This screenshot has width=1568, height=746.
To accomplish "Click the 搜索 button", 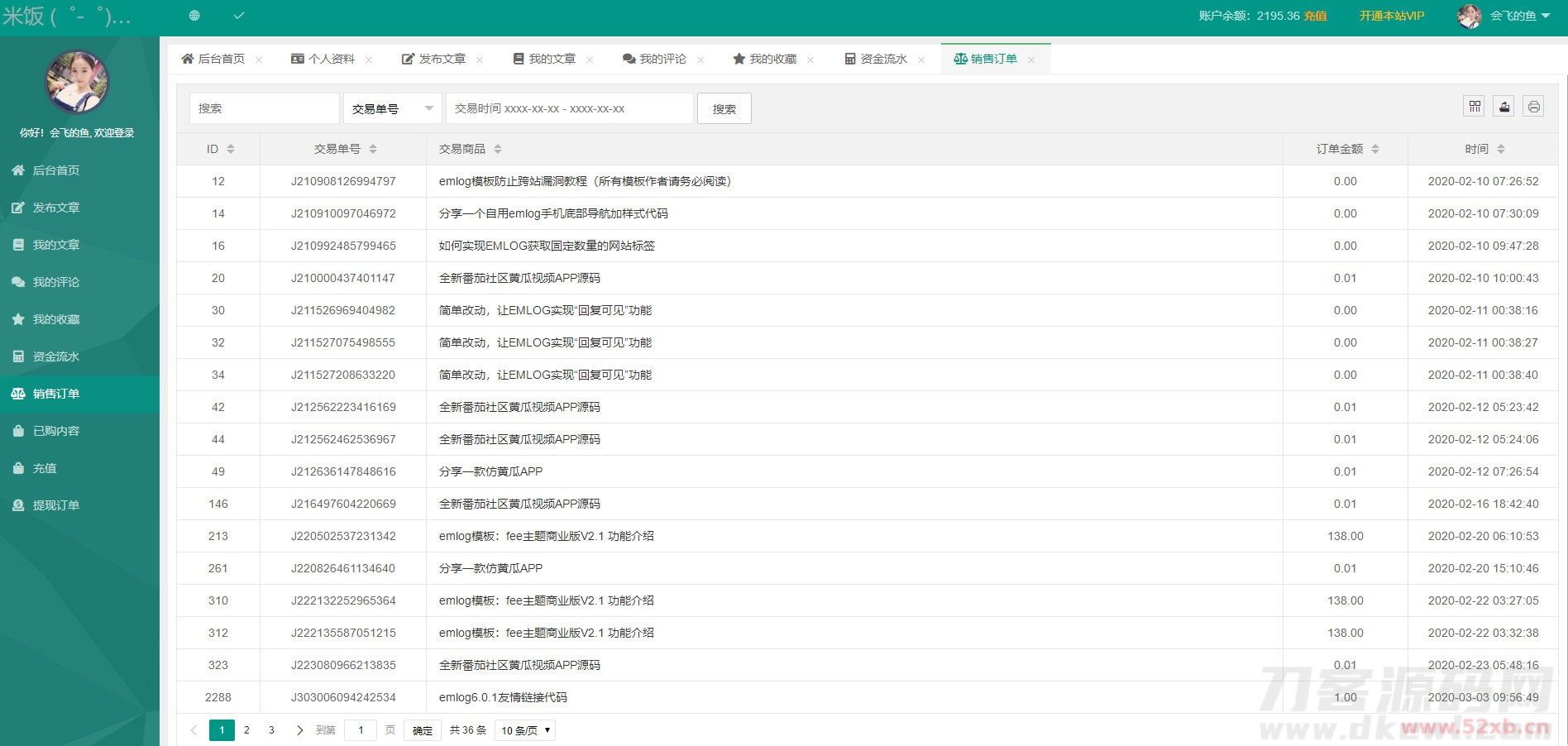I will pos(724,108).
